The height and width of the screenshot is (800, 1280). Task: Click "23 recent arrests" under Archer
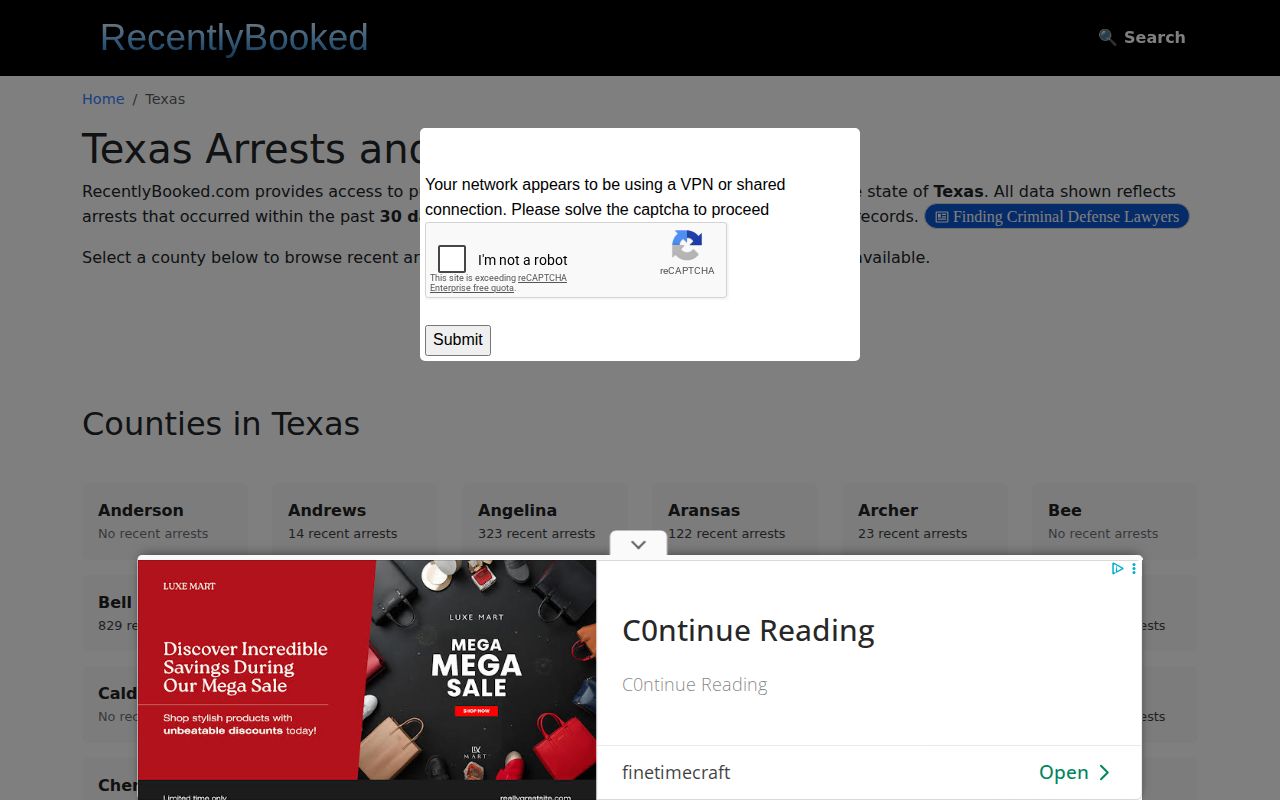point(913,534)
